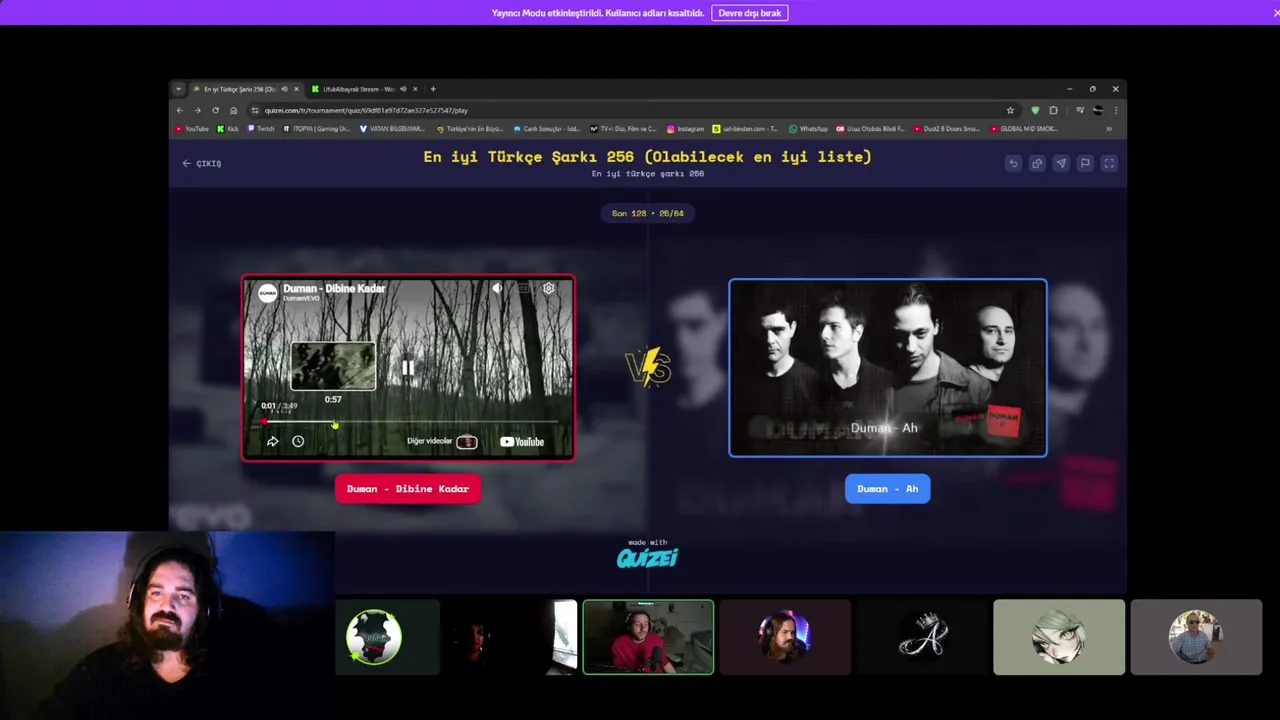Open the YouTube bookmark
This screenshot has width=1280, height=720.
[192, 129]
